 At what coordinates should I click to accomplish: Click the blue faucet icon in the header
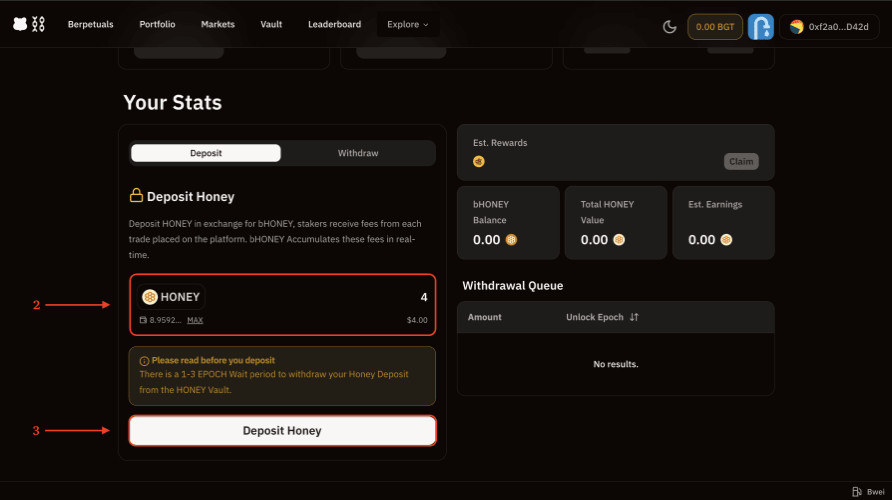(x=761, y=26)
